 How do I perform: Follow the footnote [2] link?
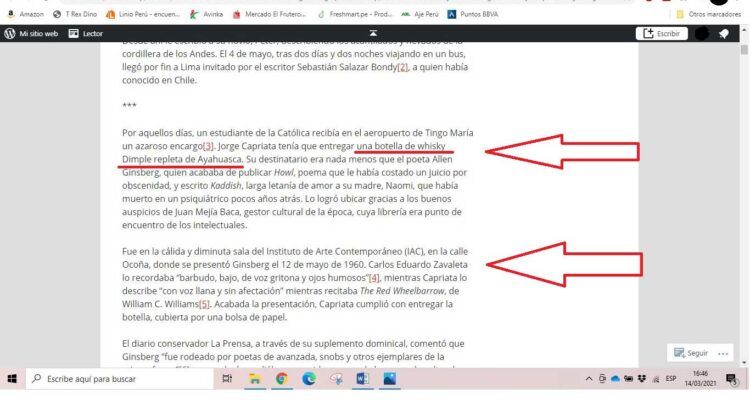(403, 67)
